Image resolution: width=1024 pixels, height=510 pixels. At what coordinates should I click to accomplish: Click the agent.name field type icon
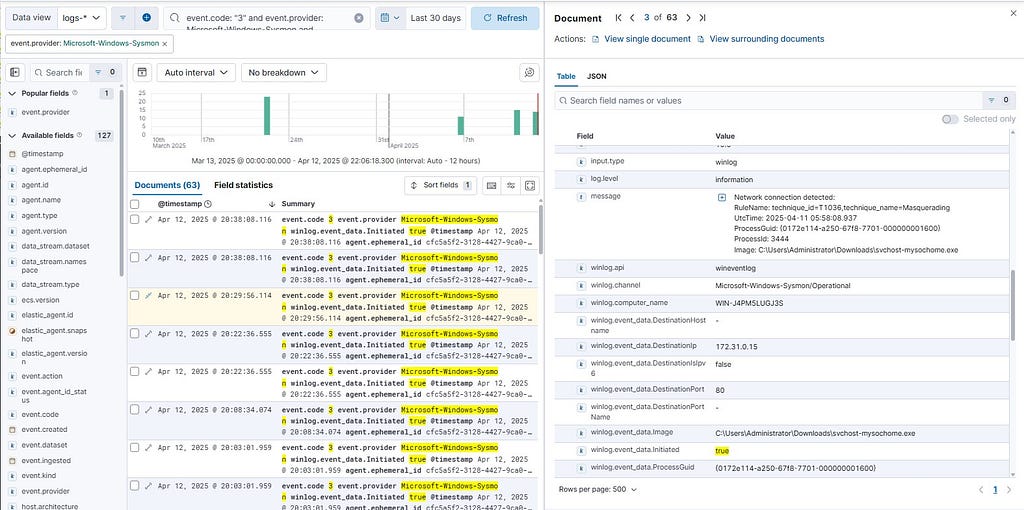tap(12, 200)
